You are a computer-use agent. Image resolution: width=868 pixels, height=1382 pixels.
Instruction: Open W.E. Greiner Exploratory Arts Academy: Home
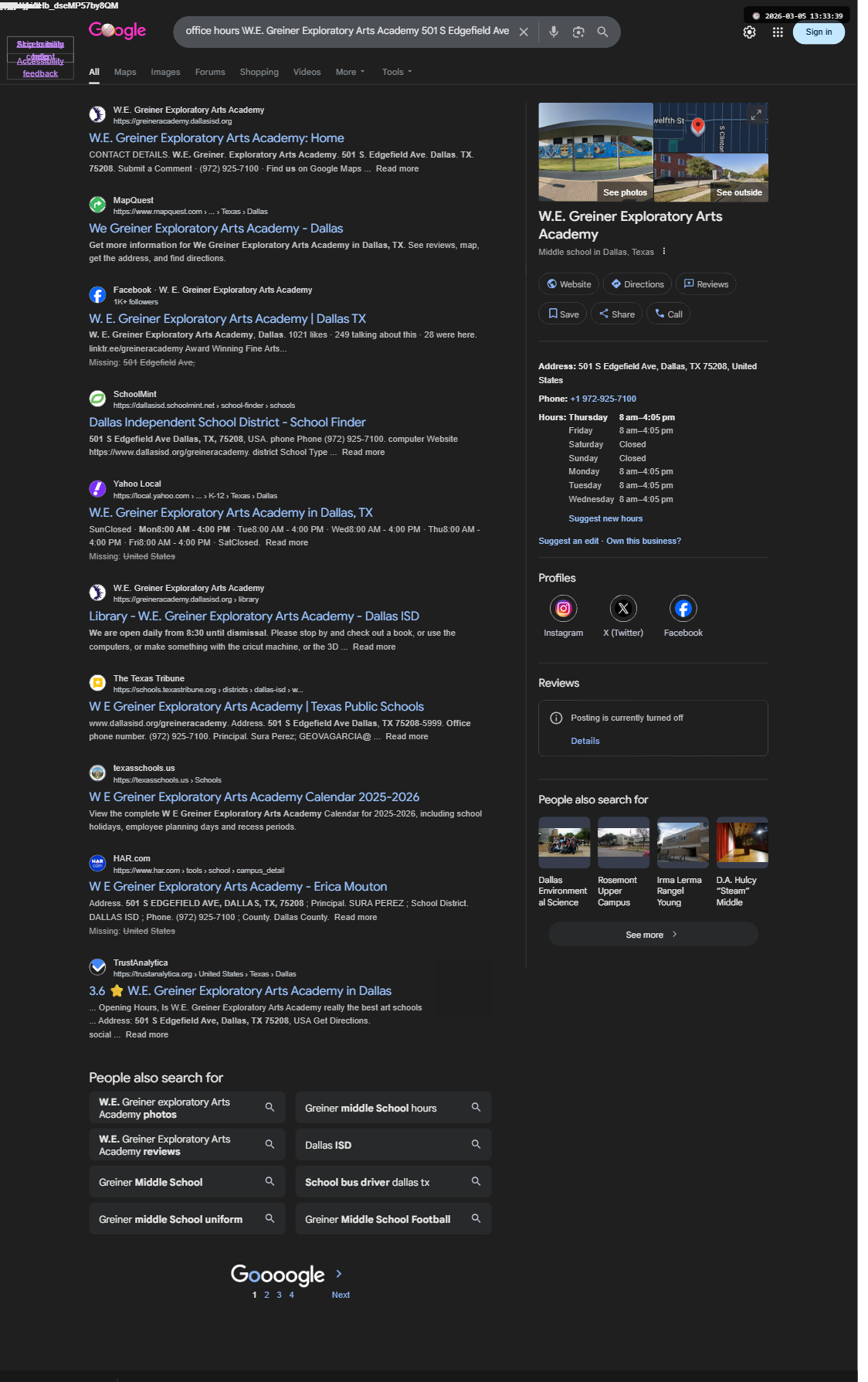pos(216,138)
